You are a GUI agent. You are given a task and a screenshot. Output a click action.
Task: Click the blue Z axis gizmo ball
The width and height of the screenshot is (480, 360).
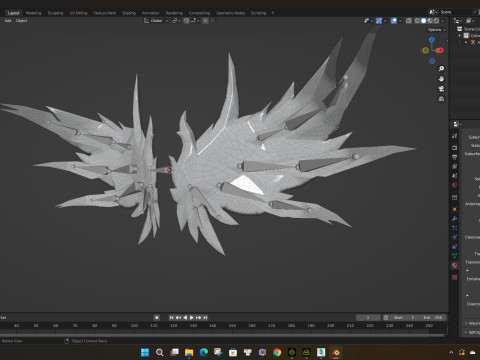[x=432, y=40]
